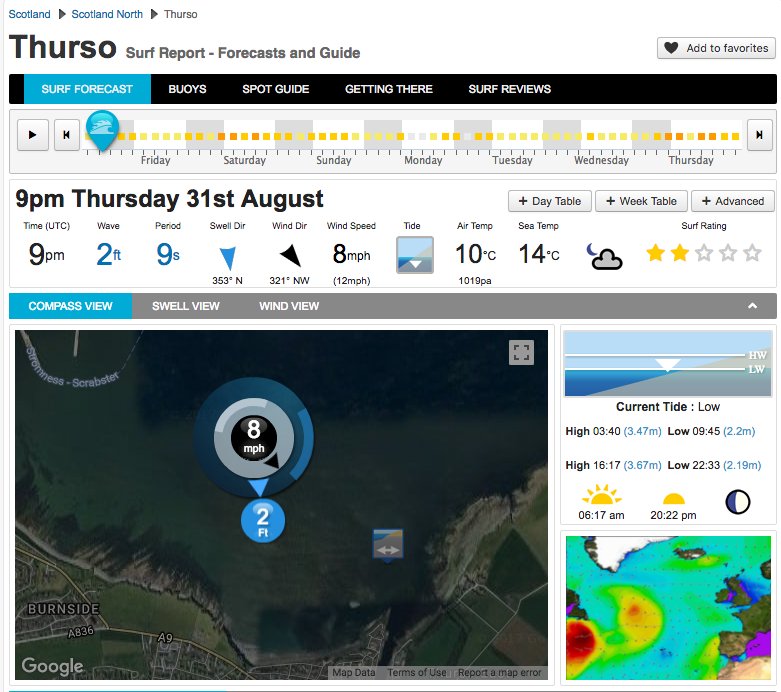Click the sunset icon above 20:22 pm
Image resolution: width=781 pixels, height=692 pixels.
click(673, 498)
